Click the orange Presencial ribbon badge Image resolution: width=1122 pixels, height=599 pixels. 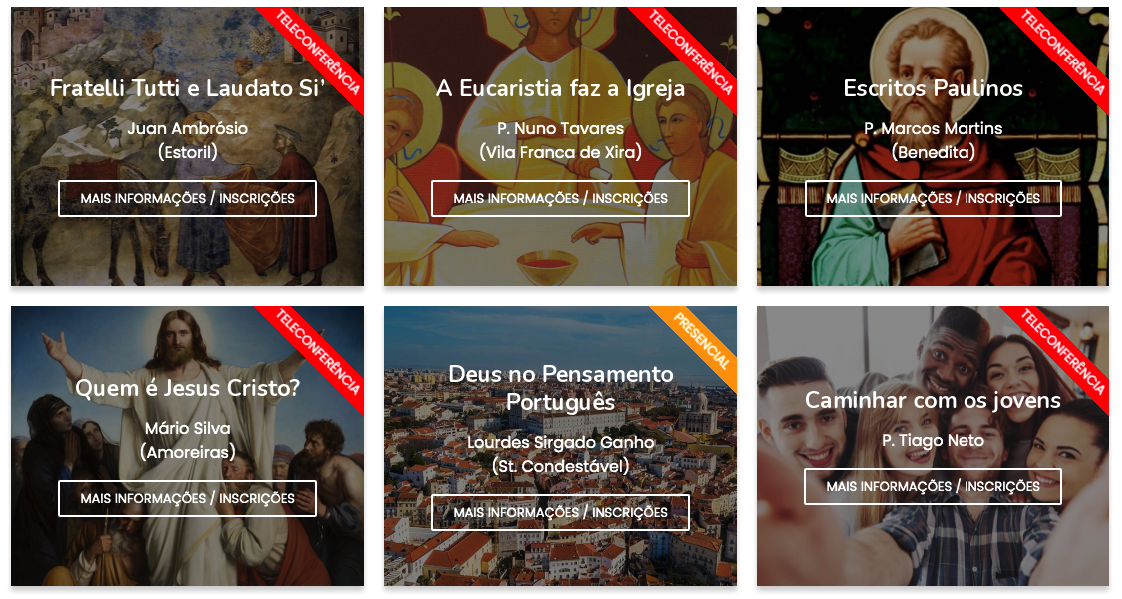coord(703,341)
